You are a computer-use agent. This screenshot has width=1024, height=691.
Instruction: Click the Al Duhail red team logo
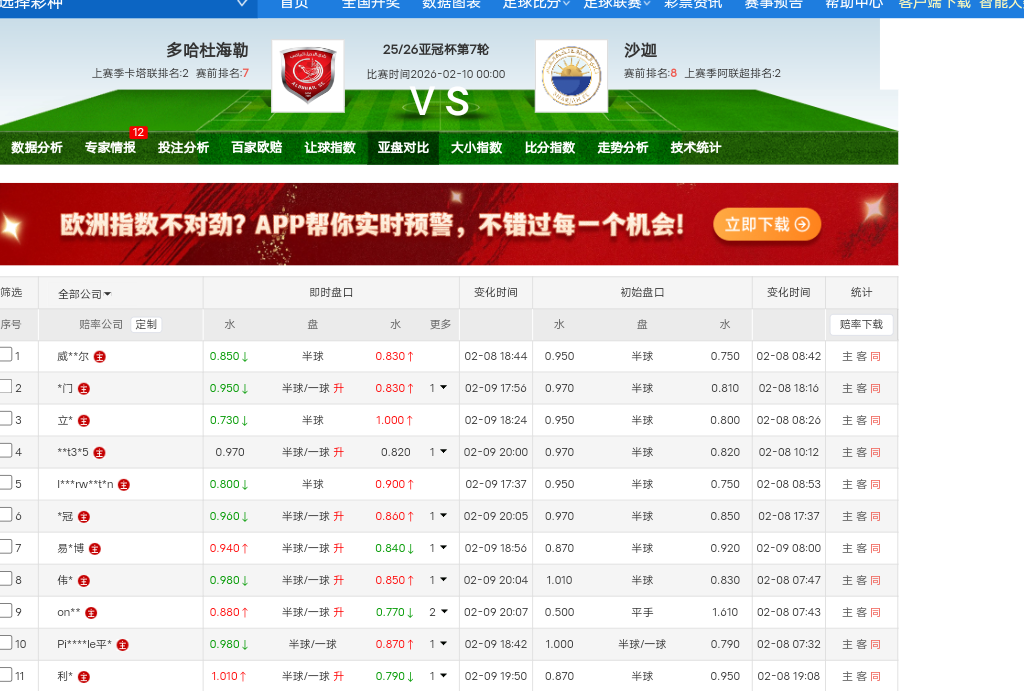307,76
